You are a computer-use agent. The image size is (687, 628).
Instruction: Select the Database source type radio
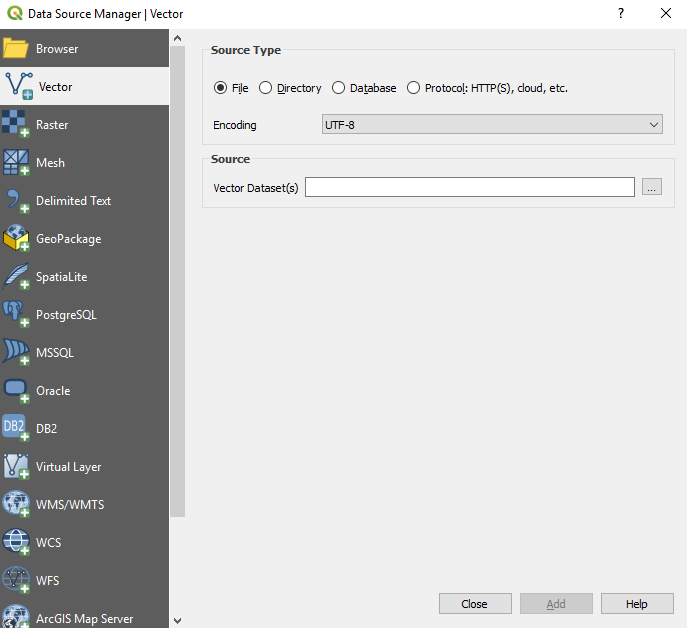[x=338, y=88]
